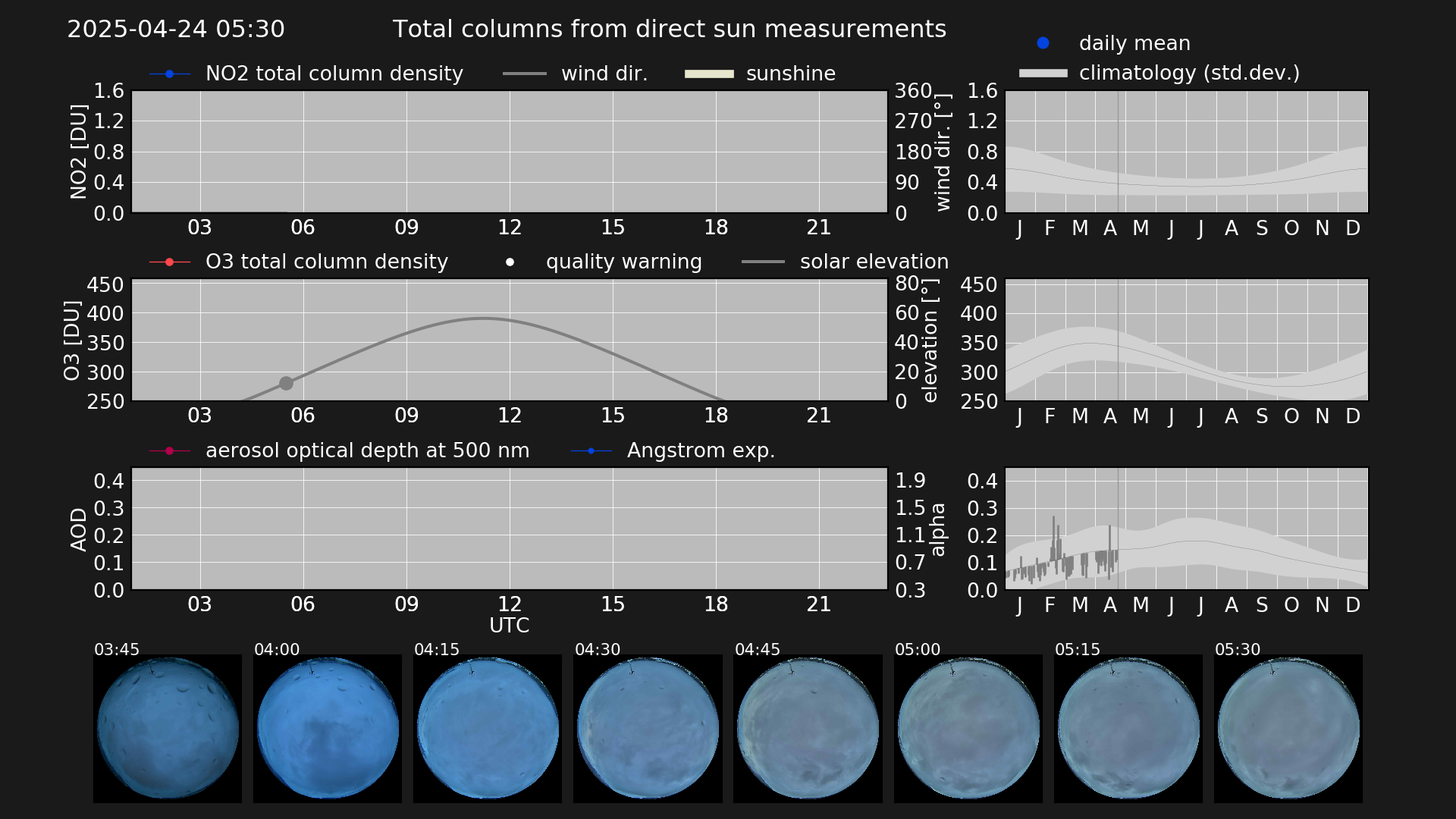Click the O3 climatology band chart
This screenshot has height=819, width=1456.
pyautogui.click(x=1187, y=340)
